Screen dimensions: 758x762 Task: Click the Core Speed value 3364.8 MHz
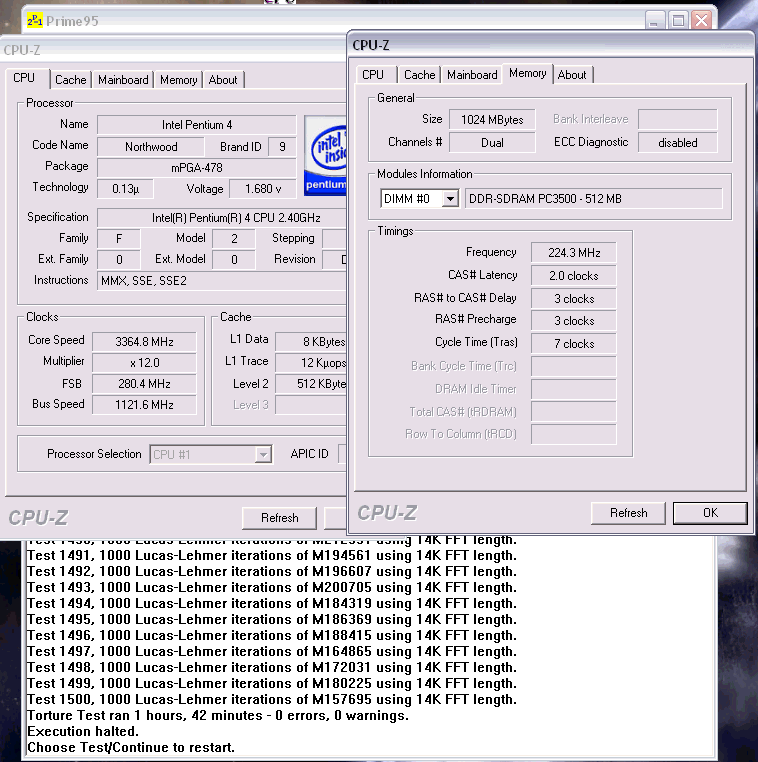coord(144,342)
